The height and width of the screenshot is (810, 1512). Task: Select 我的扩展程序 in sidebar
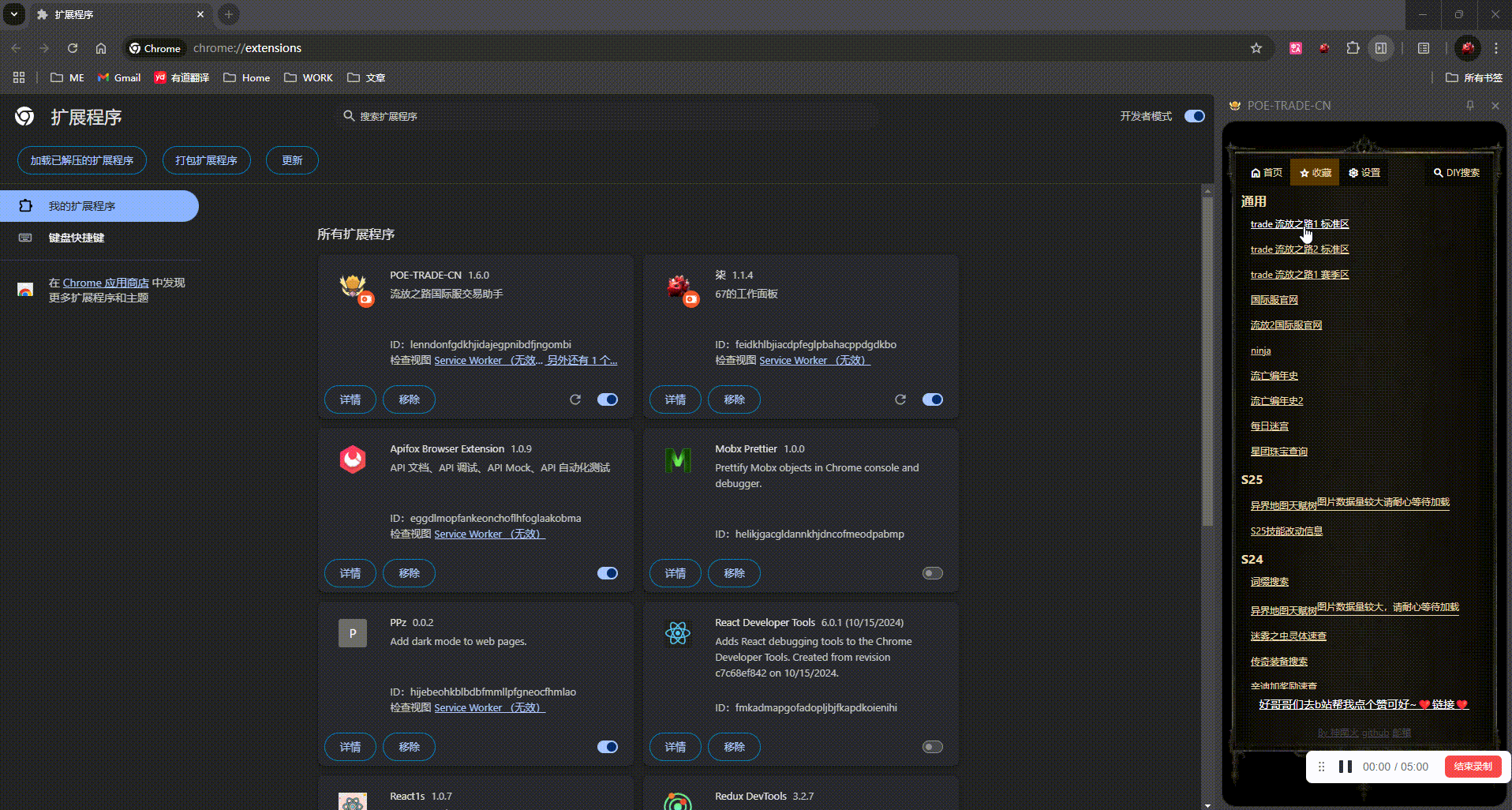(x=99, y=206)
